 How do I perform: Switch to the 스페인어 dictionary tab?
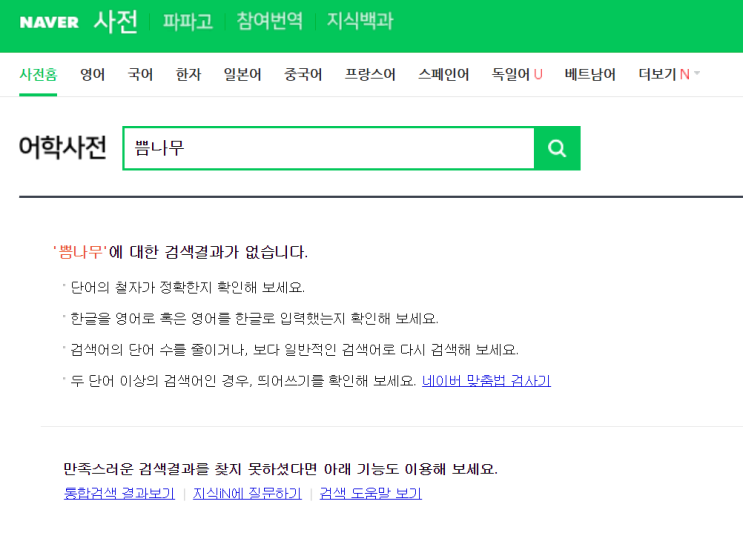point(444,74)
